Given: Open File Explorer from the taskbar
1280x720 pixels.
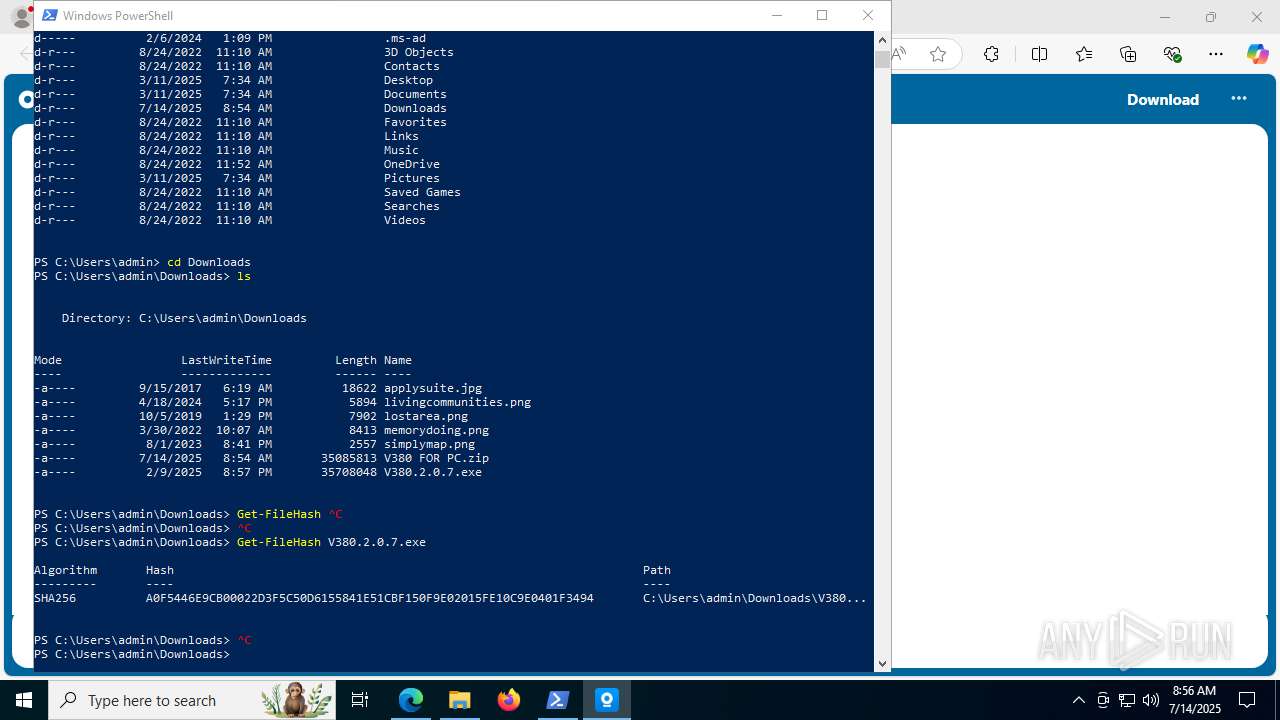Looking at the screenshot, I should point(460,700).
